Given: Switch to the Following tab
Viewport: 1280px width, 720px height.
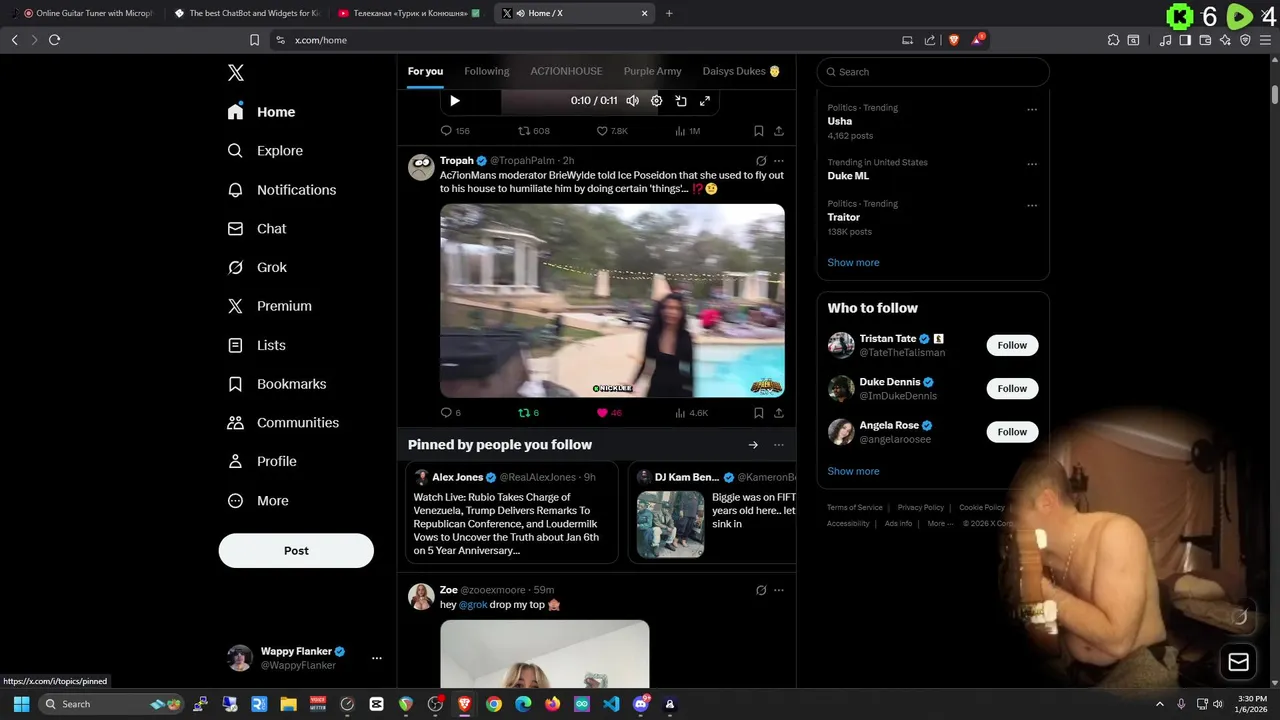Looking at the screenshot, I should [487, 71].
